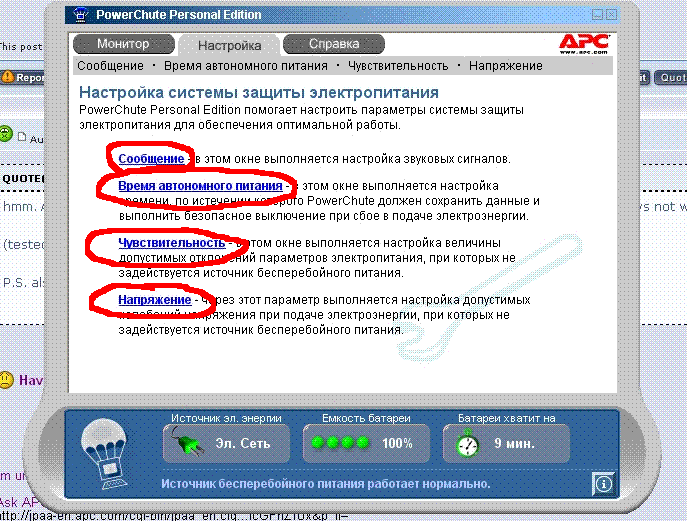Switch to the Настройка tab
The width and height of the screenshot is (687, 521).
click(x=229, y=45)
